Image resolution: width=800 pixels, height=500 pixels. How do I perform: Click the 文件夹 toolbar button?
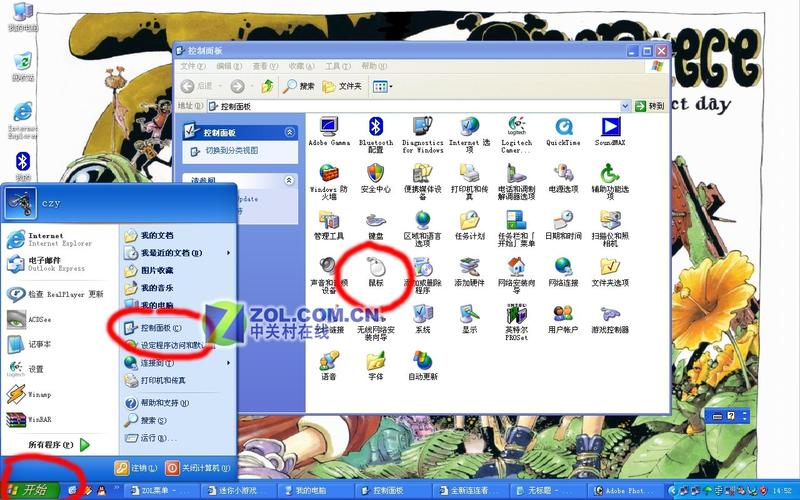(x=342, y=86)
